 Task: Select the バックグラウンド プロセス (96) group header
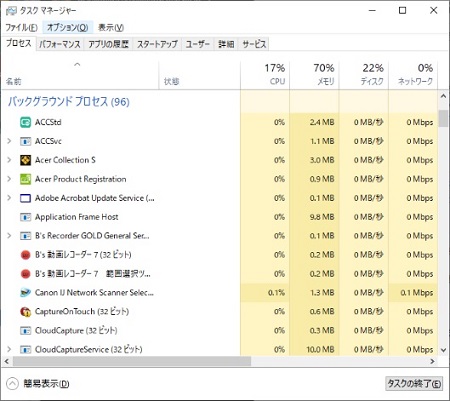69,101
